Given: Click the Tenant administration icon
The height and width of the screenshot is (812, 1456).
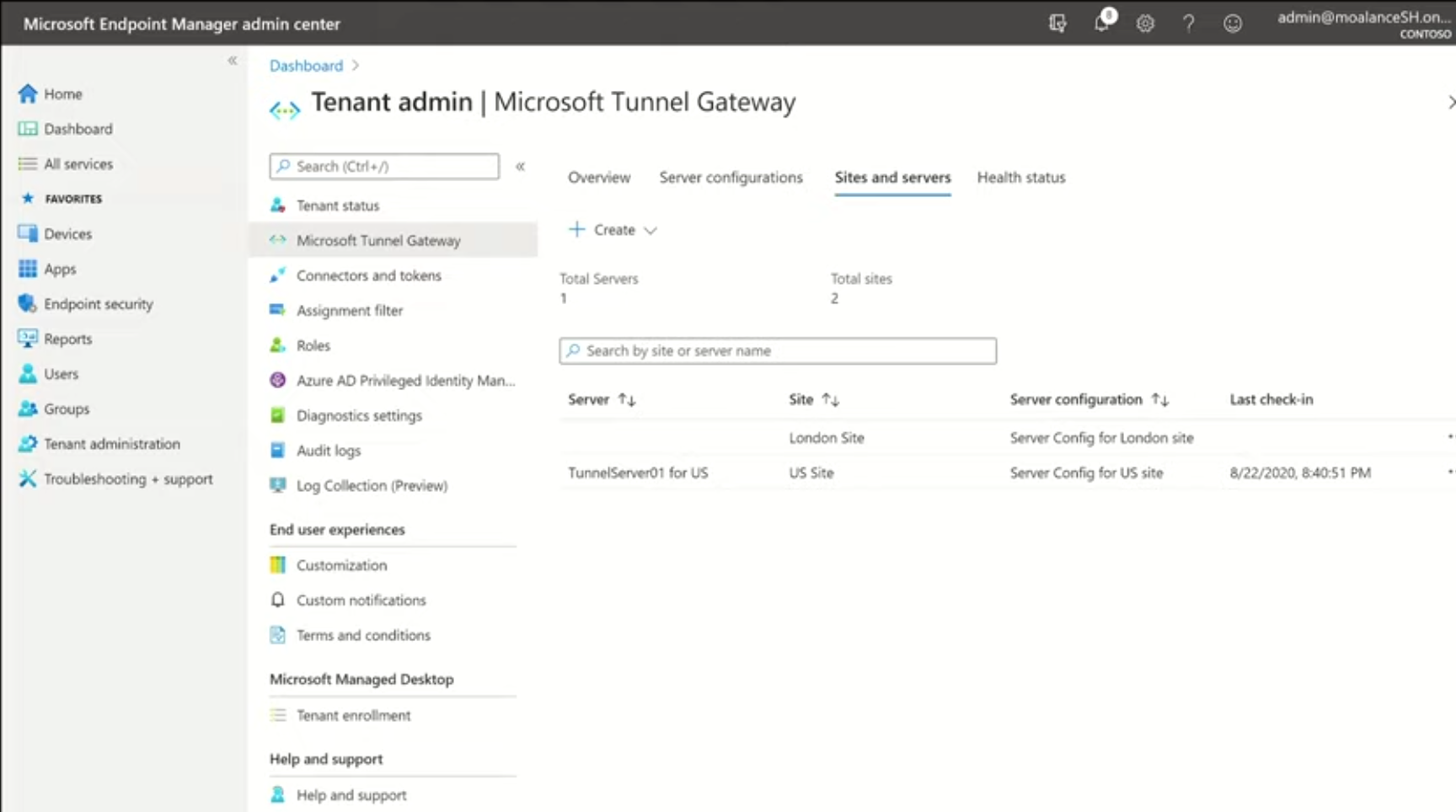Looking at the screenshot, I should (x=28, y=443).
